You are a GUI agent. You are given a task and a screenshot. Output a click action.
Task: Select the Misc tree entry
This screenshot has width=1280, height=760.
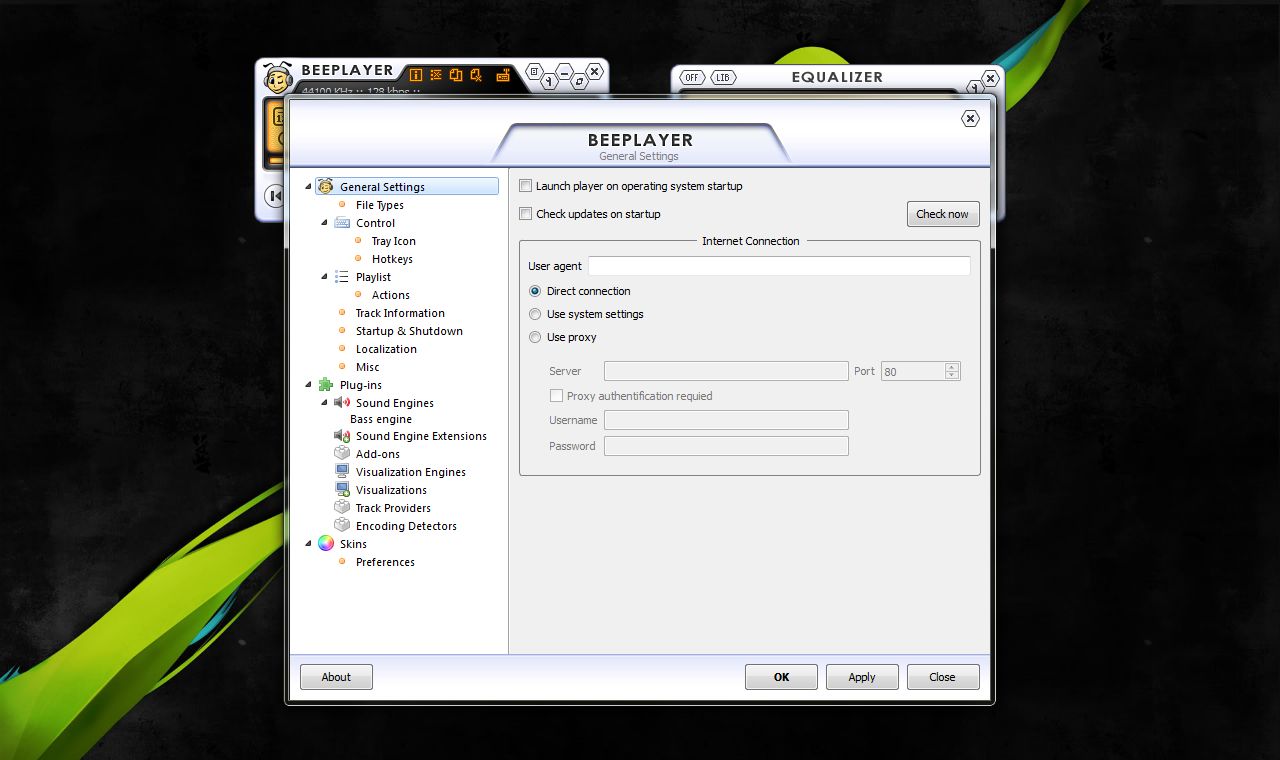[368, 367]
